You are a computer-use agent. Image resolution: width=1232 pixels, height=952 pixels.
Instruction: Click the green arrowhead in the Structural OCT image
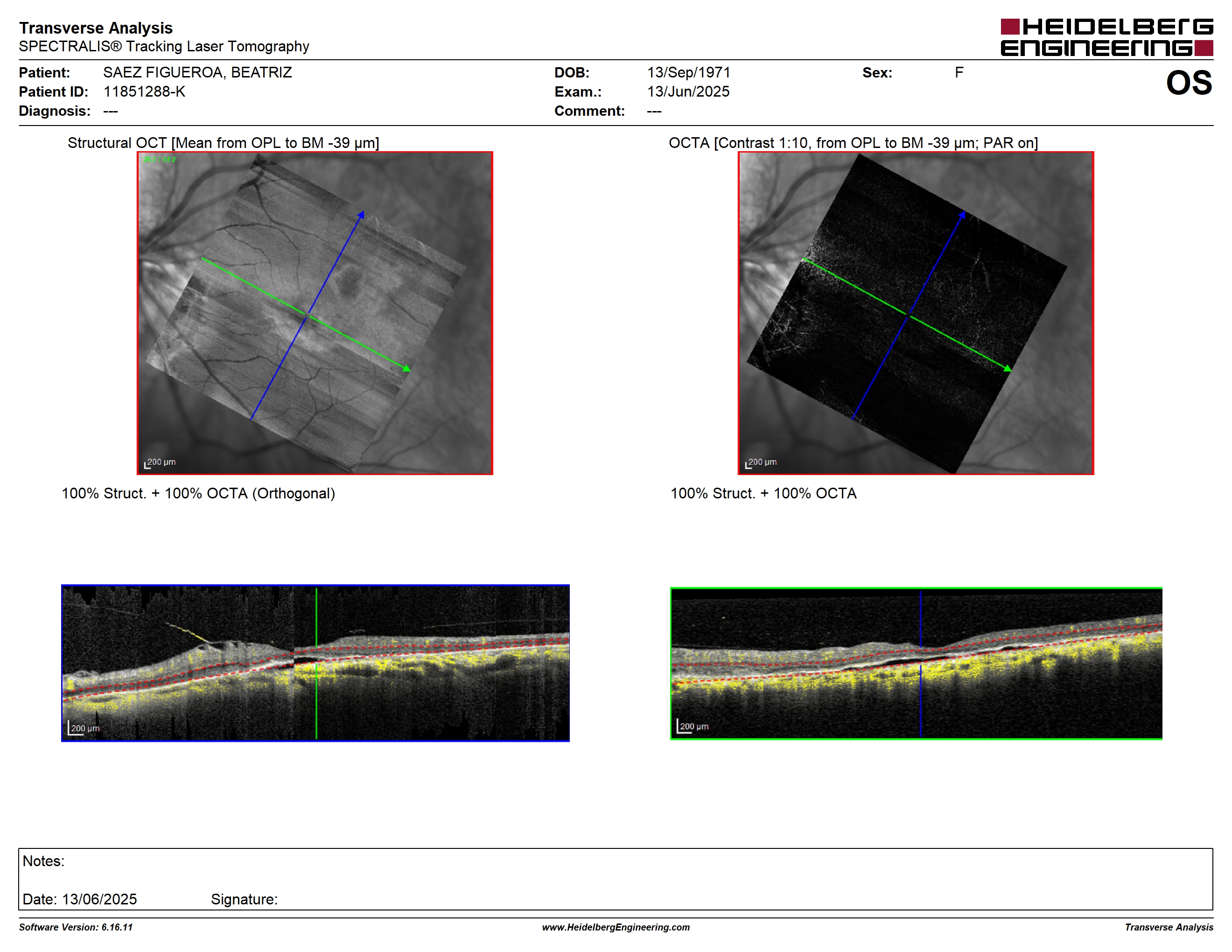coord(407,369)
